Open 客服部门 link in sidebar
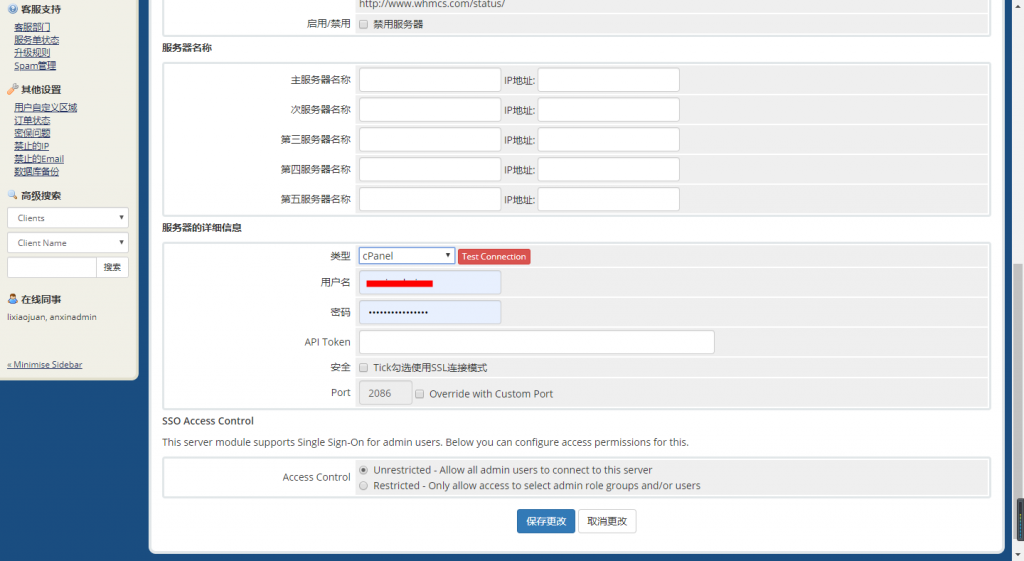 click(32, 27)
